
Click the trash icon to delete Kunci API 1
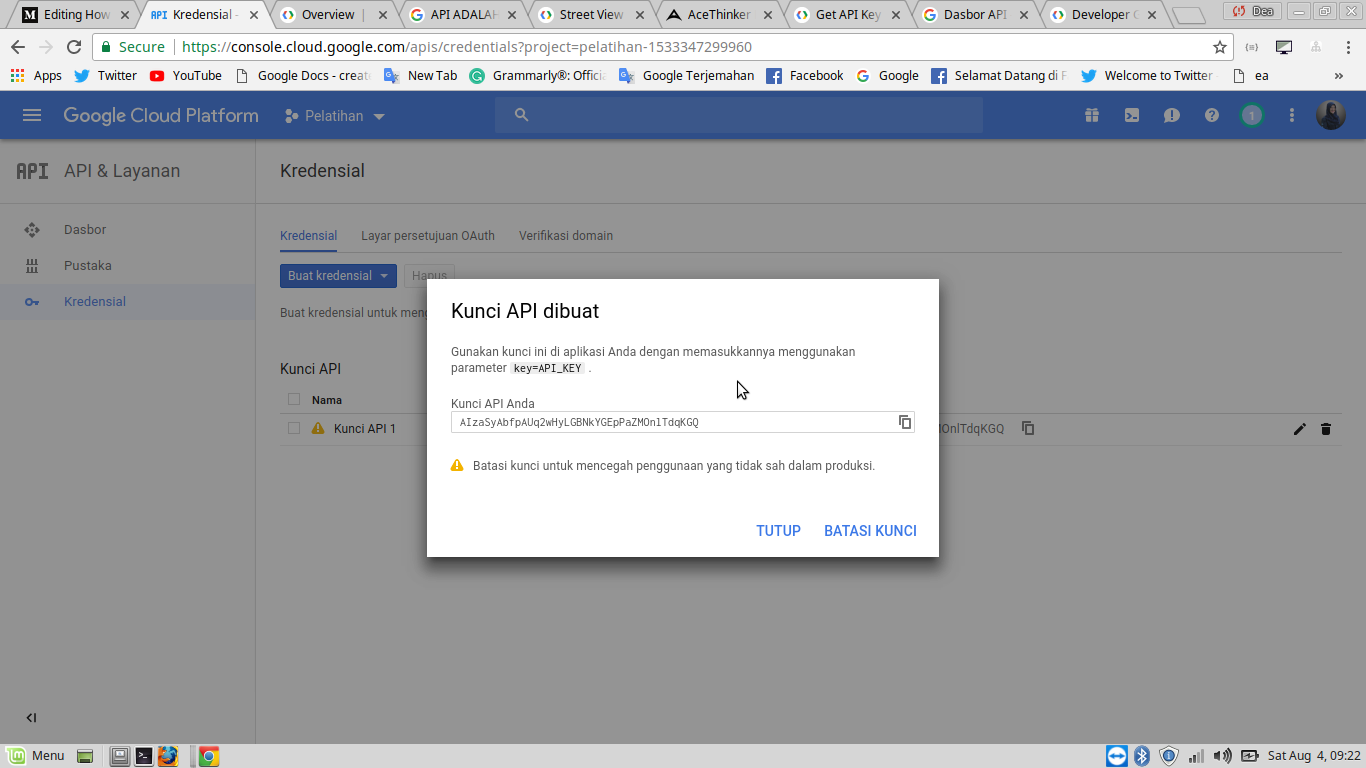tap(1326, 429)
